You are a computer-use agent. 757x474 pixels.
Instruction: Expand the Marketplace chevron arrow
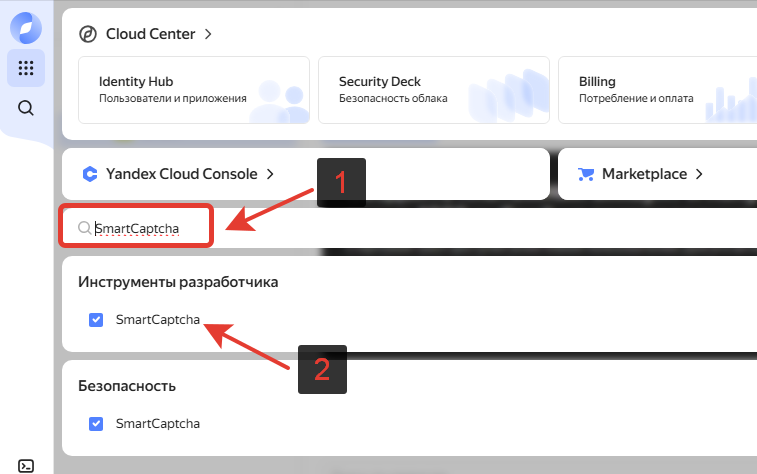(x=699, y=174)
